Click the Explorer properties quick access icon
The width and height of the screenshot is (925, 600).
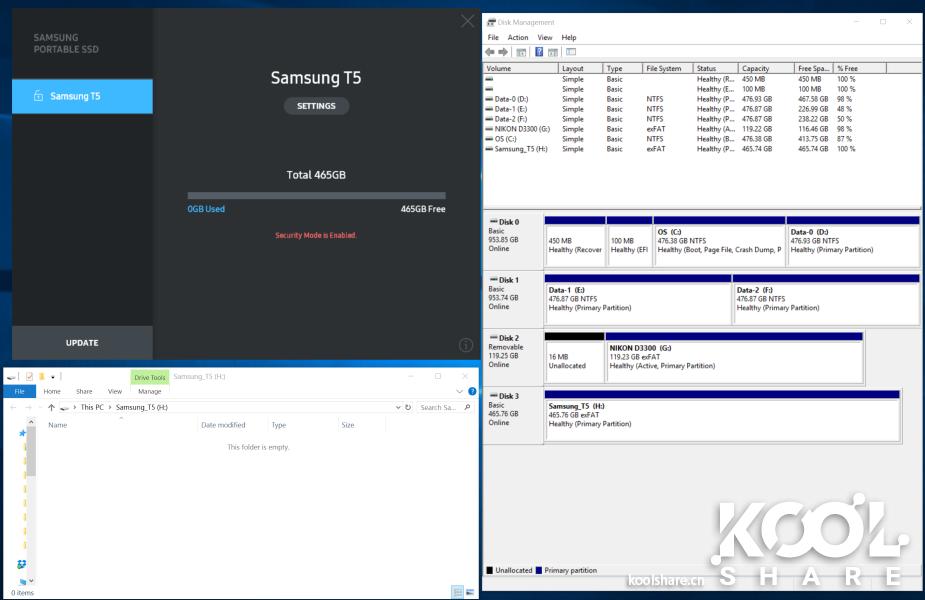29,376
